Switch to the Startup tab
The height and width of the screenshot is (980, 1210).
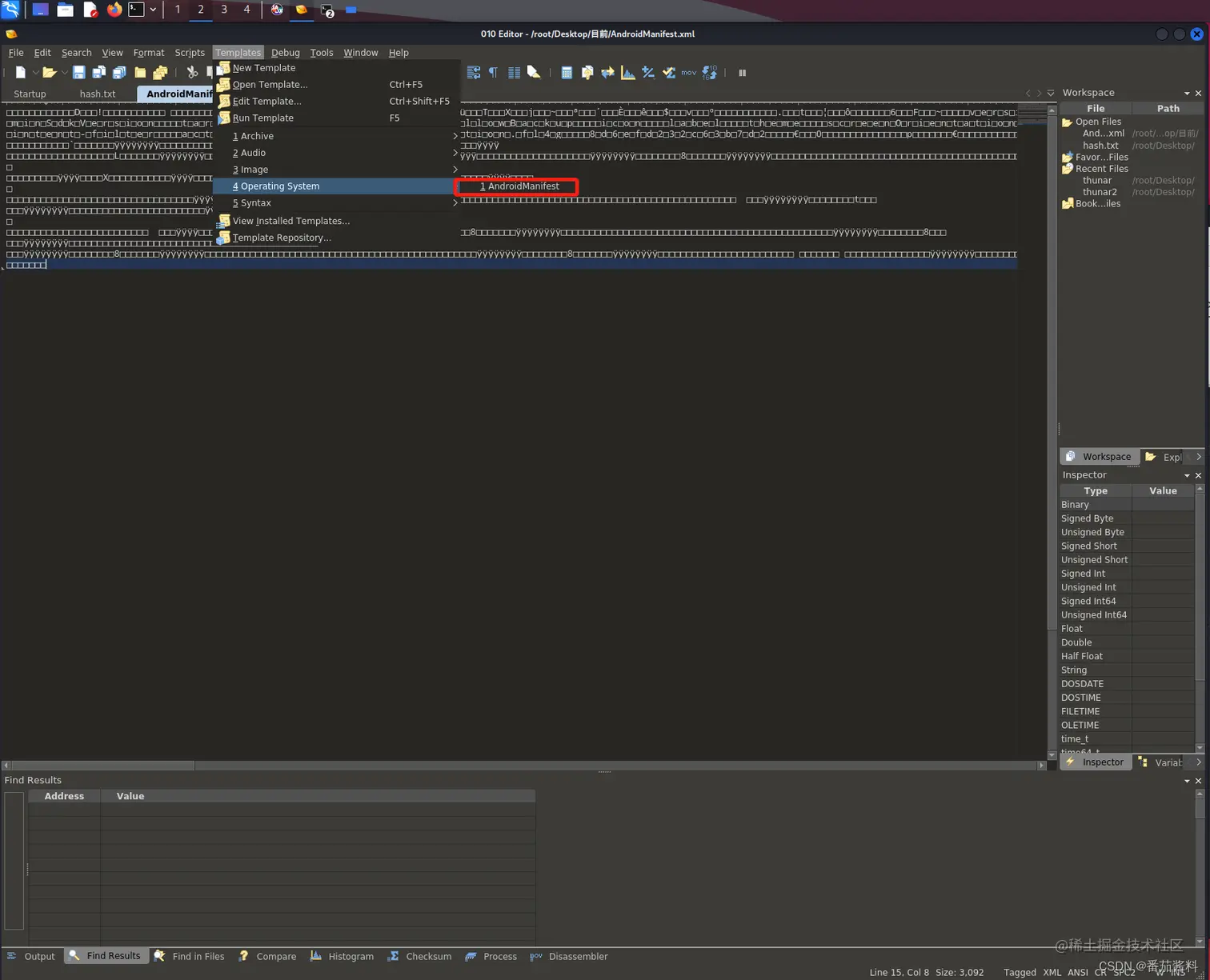point(30,94)
